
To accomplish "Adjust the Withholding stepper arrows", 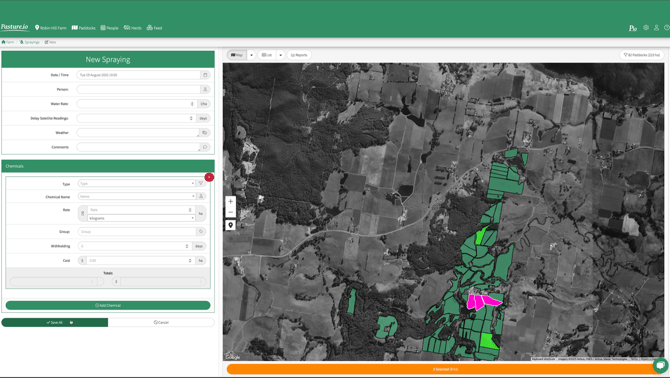I will pyautogui.click(x=187, y=246).
